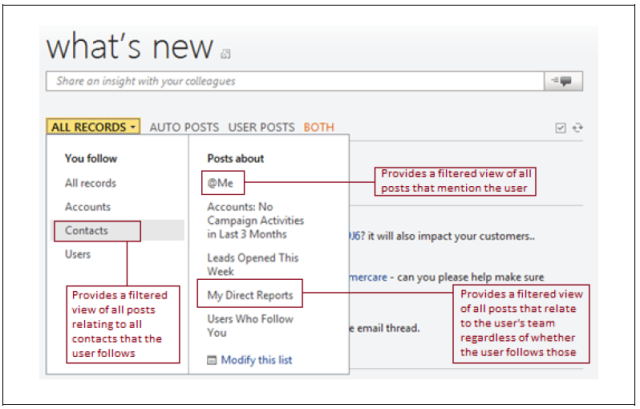Select the BOTH posts filter
This screenshot has height=409, width=640.
pos(319,127)
